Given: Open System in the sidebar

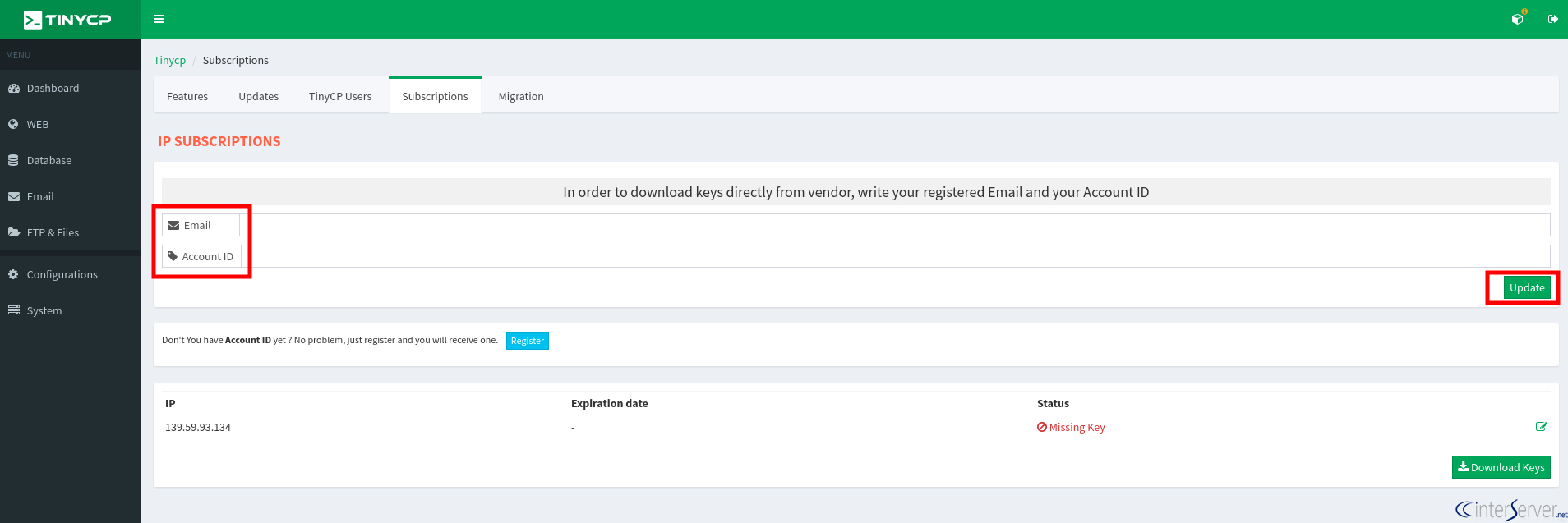Looking at the screenshot, I should pyautogui.click(x=71, y=310).
